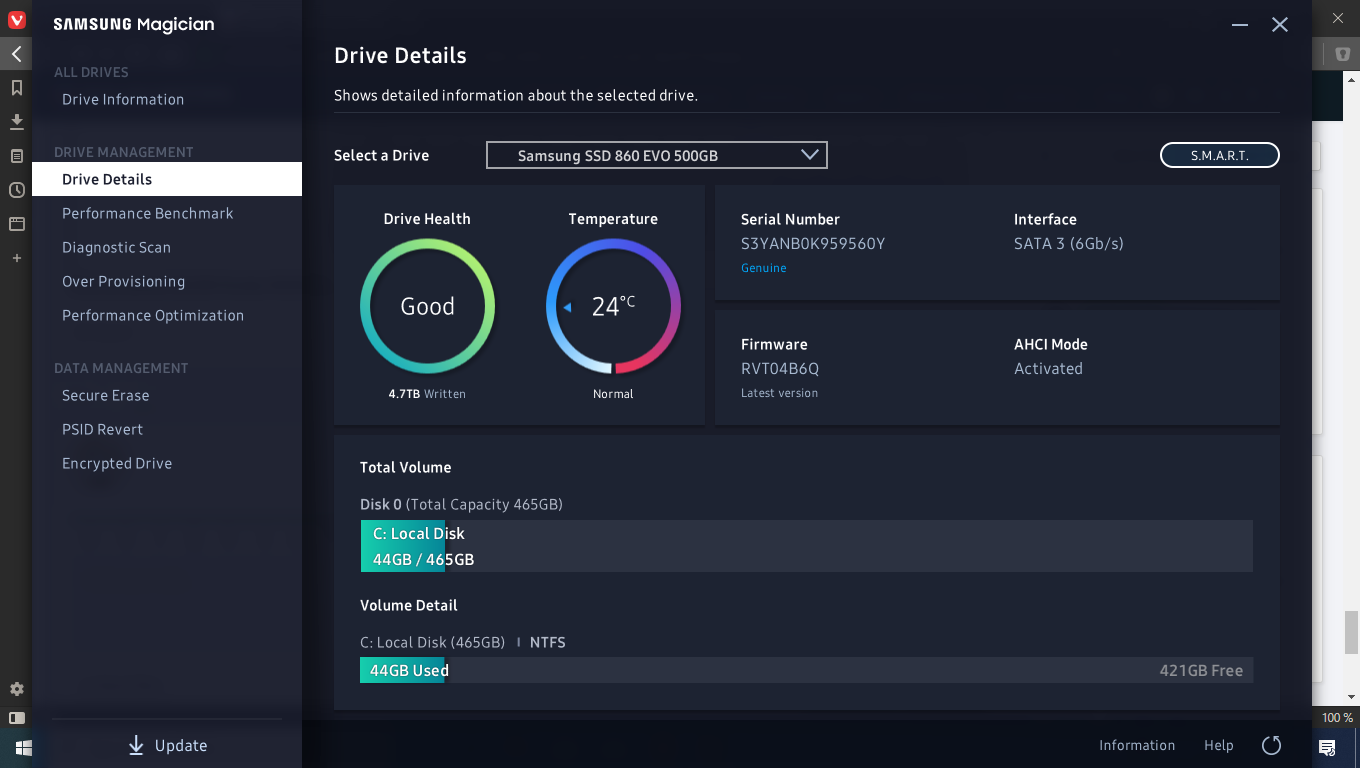Click the C: Local Disk (465GB) NTFS label
Screen dimensions: 1360x768
463,642
